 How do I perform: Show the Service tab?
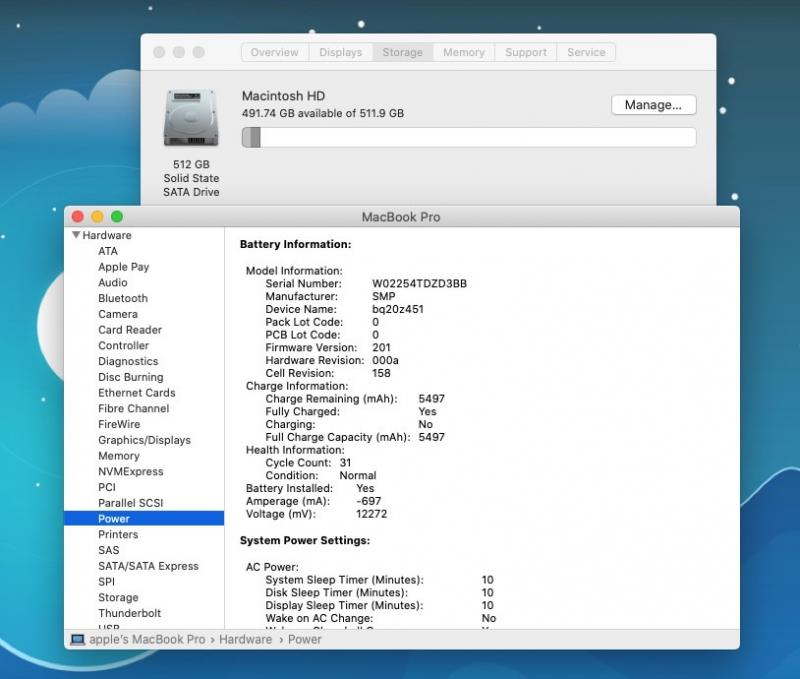(586, 52)
